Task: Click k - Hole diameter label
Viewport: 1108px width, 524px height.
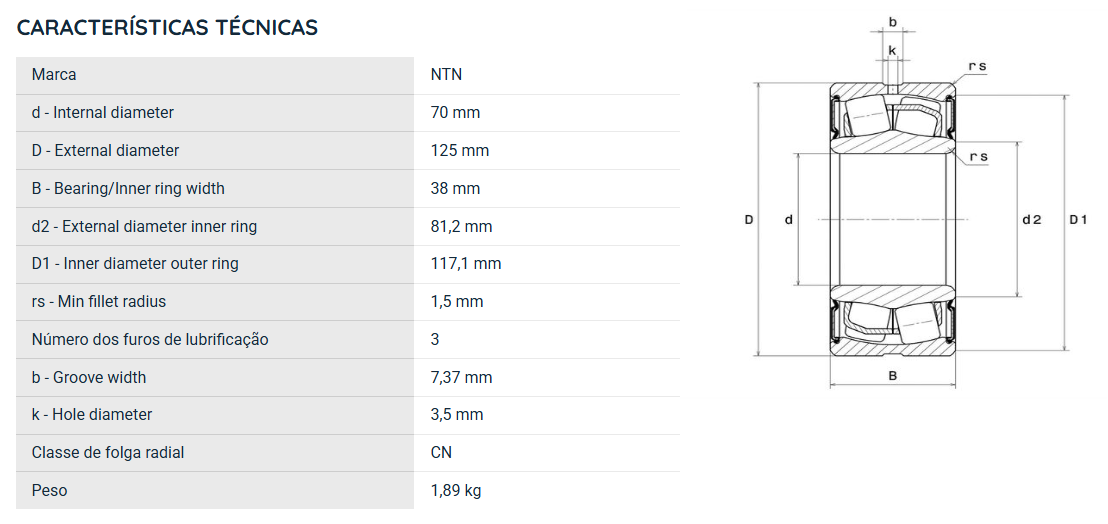Action: (x=92, y=415)
